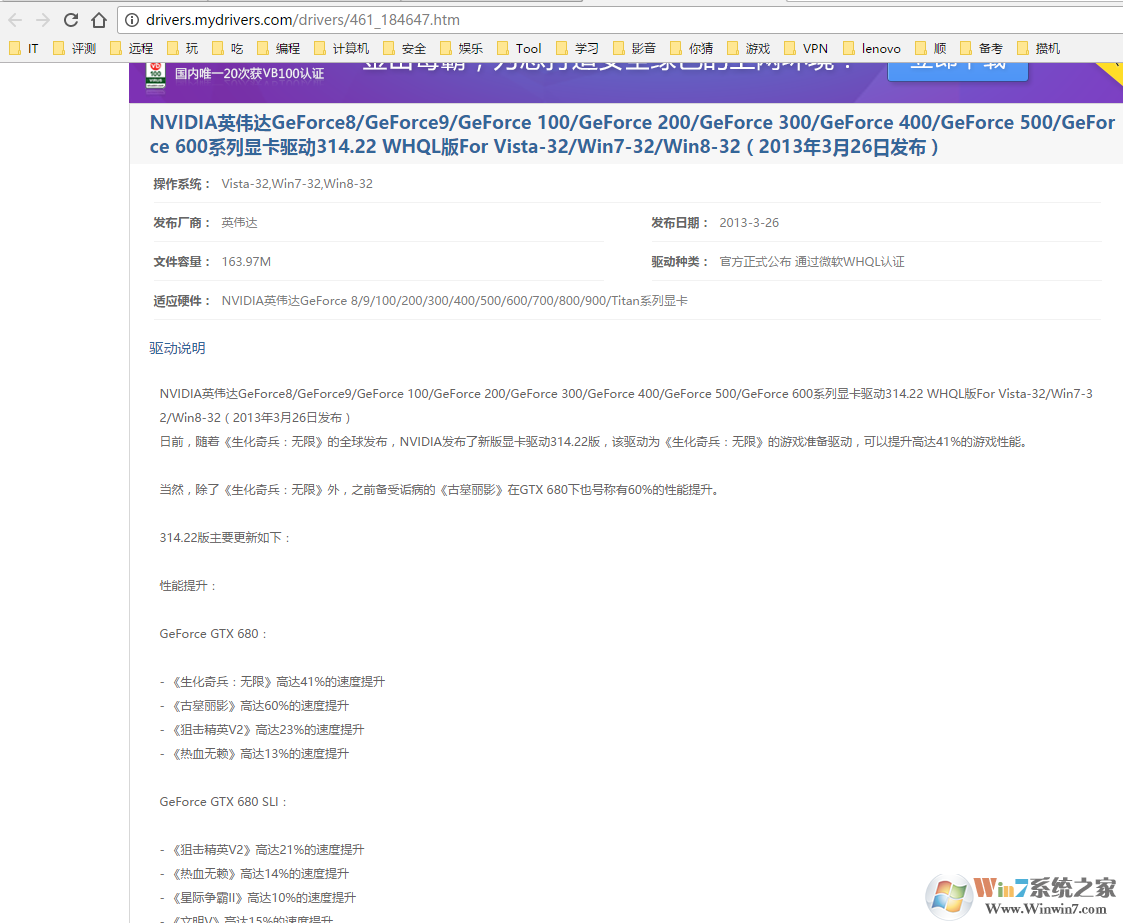Open the 远程 bookmarks folder
Viewport: 1123px width, 923px height.
[132, 48]
